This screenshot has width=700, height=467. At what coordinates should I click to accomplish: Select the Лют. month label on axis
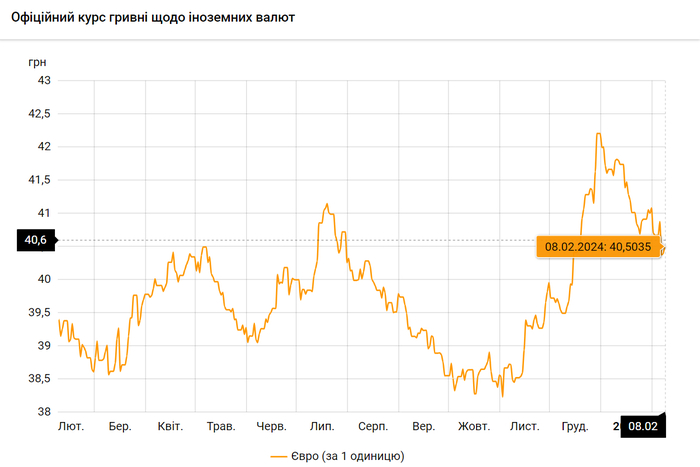71,427
